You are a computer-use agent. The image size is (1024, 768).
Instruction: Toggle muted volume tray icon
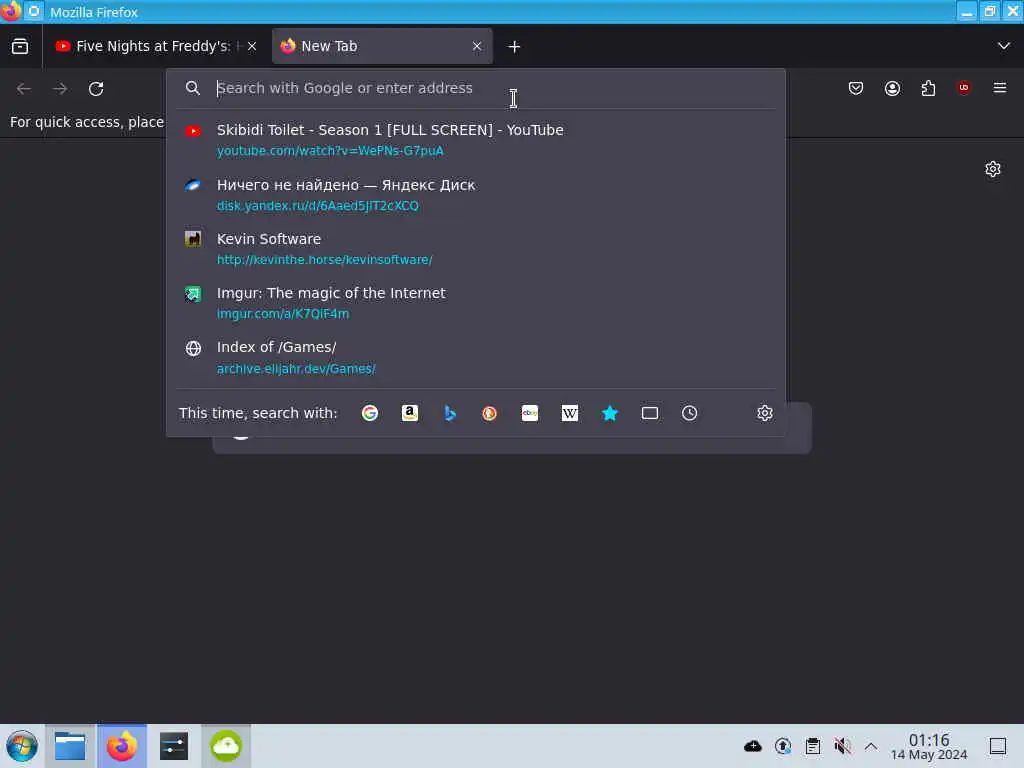click(x=842, y=746)
